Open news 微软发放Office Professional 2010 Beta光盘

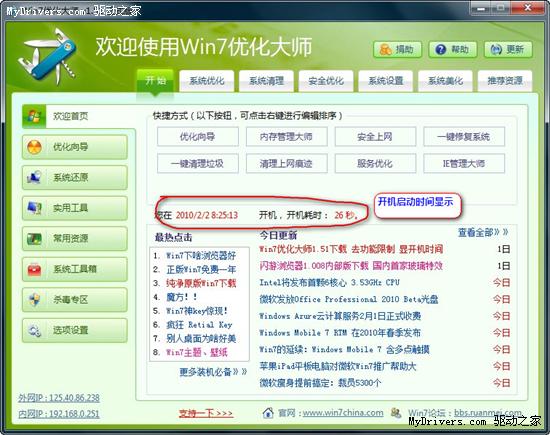pyautogui.click(x=349, y=299)
